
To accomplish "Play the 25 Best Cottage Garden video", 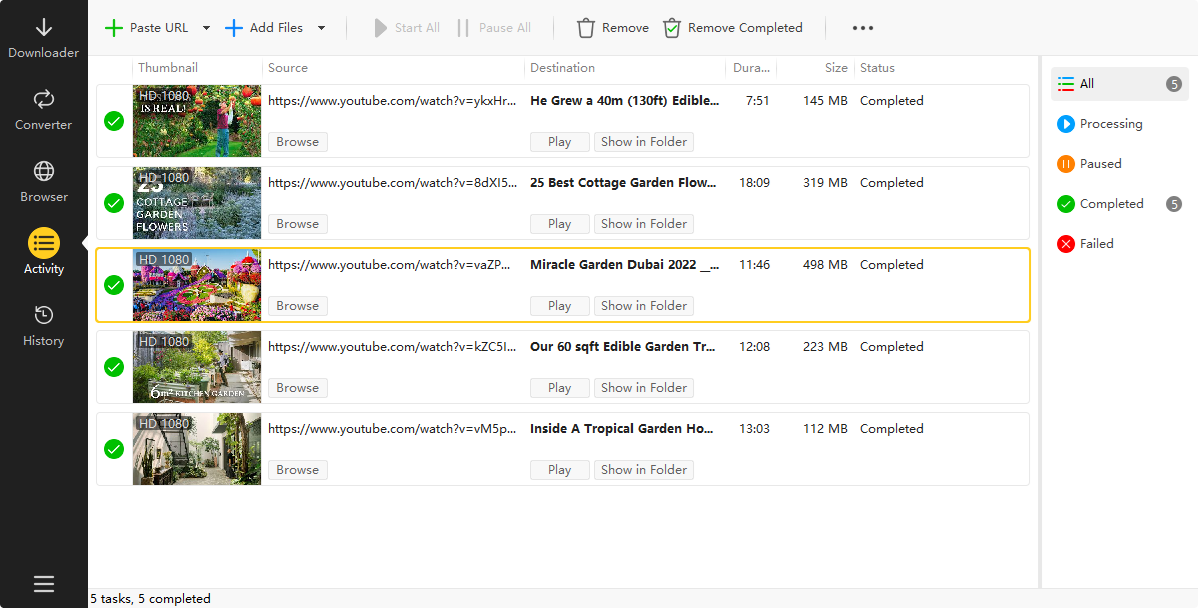I will 559,224.
